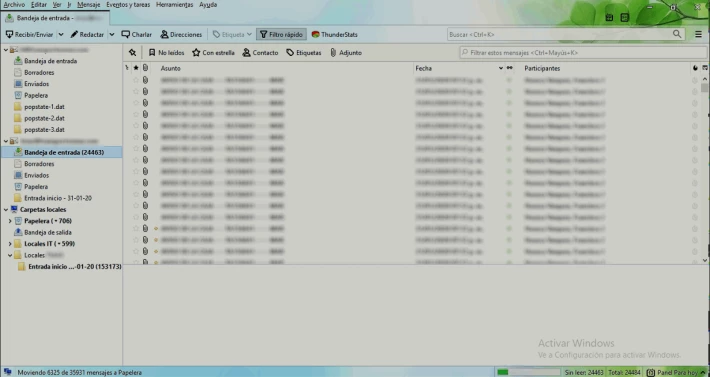Viewport: 710px width, 377px height.
Task: Open the Recibir/Enviar dropdown arrow
Action: point(61,34)
